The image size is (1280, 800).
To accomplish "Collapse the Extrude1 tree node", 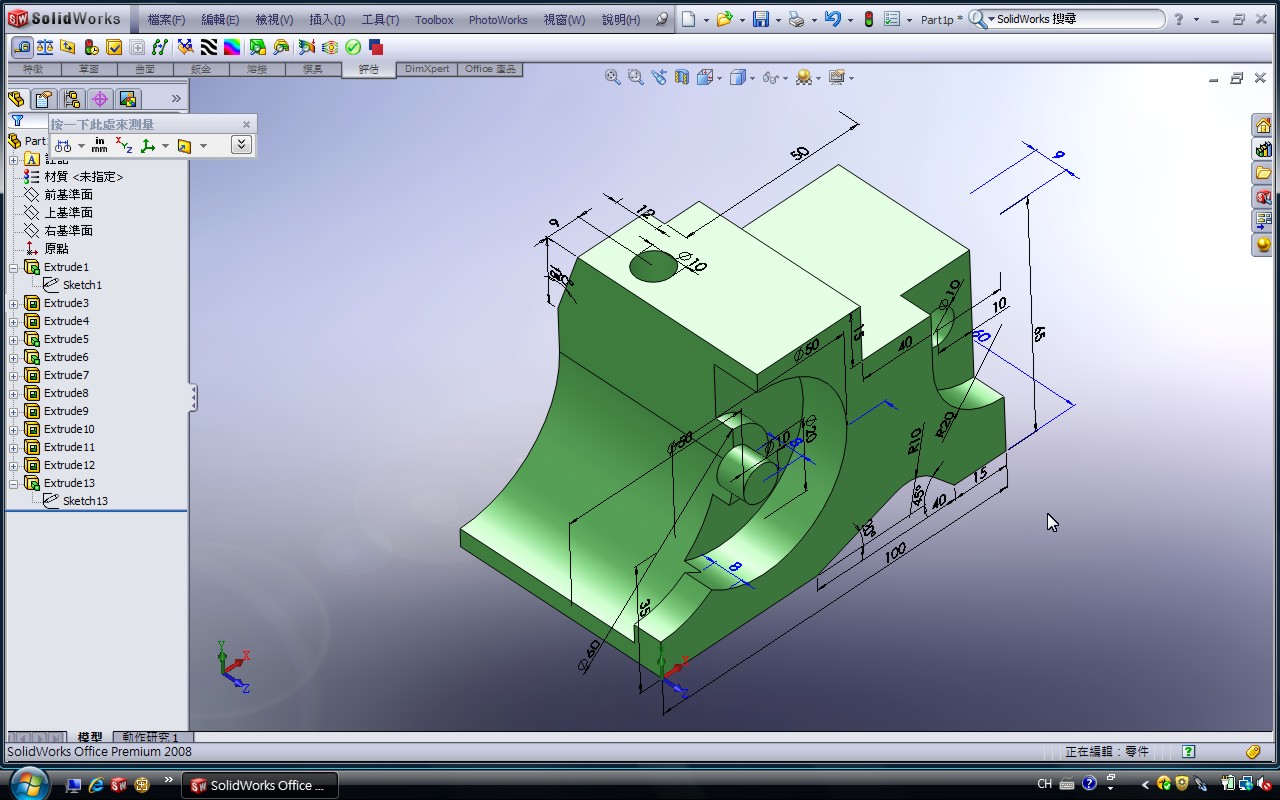I will (x=14, y=267).
